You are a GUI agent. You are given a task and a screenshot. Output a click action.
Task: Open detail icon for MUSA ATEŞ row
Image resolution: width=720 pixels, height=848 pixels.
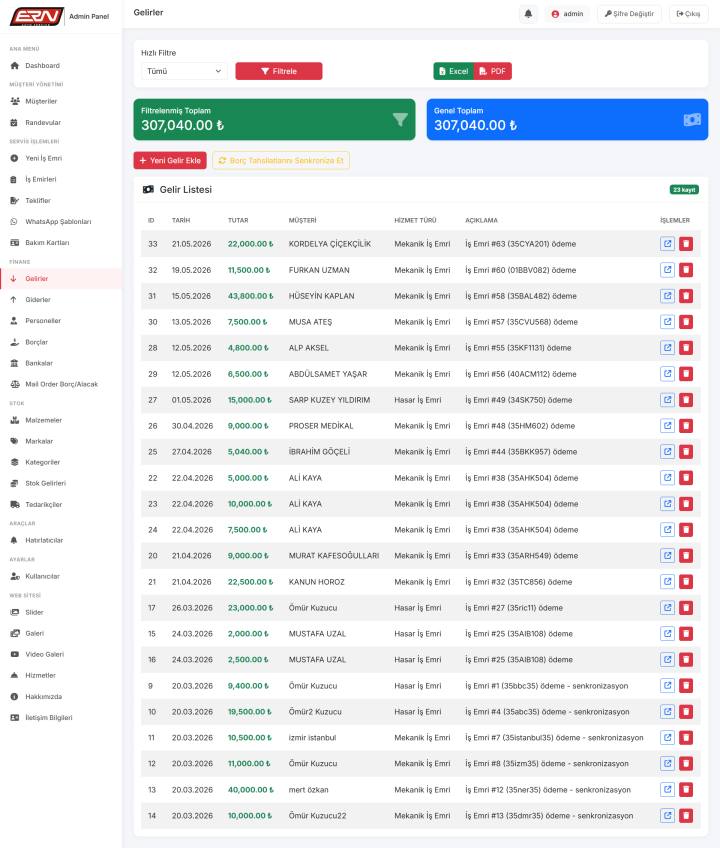[668, 322]
